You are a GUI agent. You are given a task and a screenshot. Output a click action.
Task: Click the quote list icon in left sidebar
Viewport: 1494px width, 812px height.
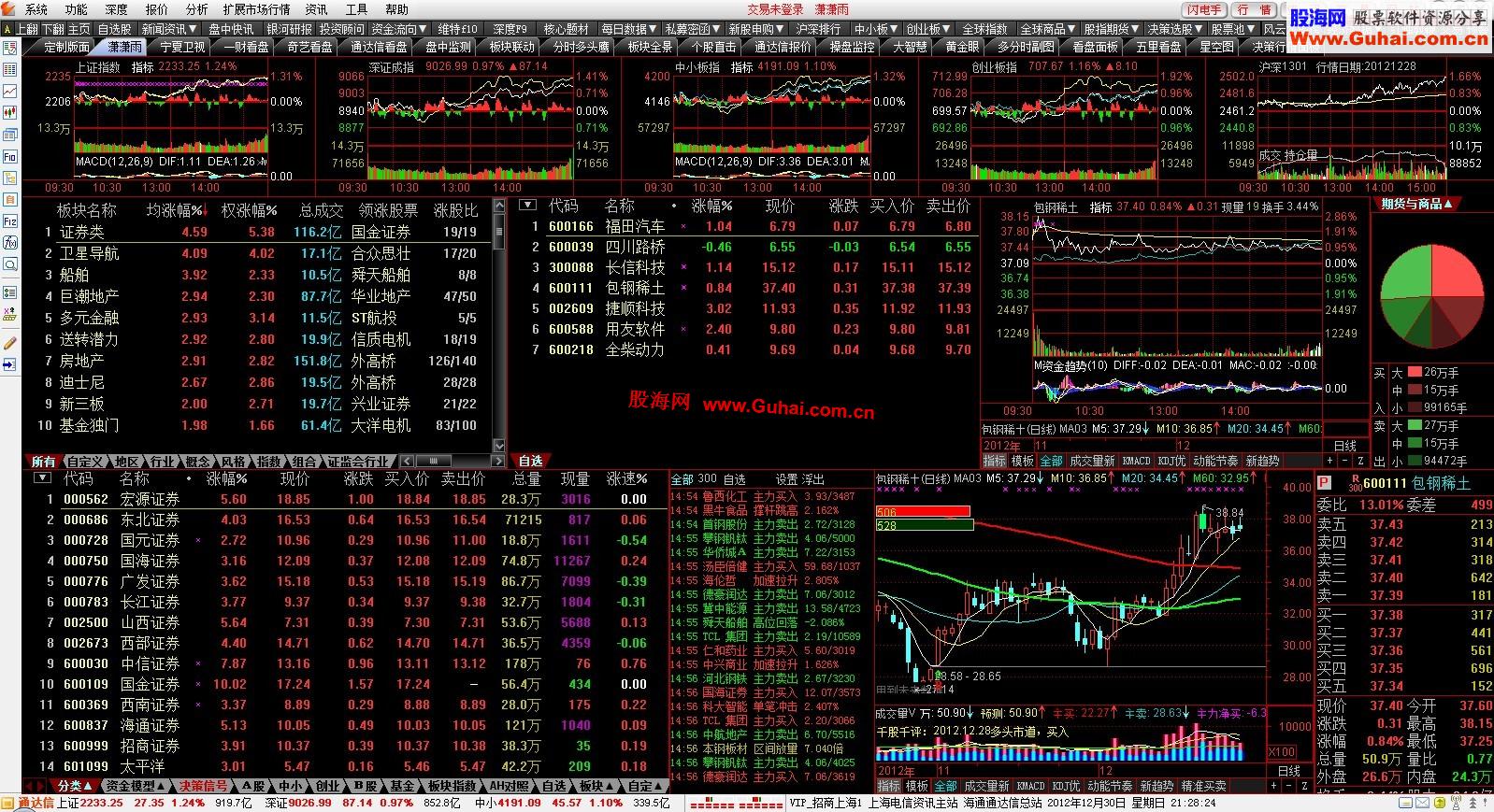[x=10, y=70]
